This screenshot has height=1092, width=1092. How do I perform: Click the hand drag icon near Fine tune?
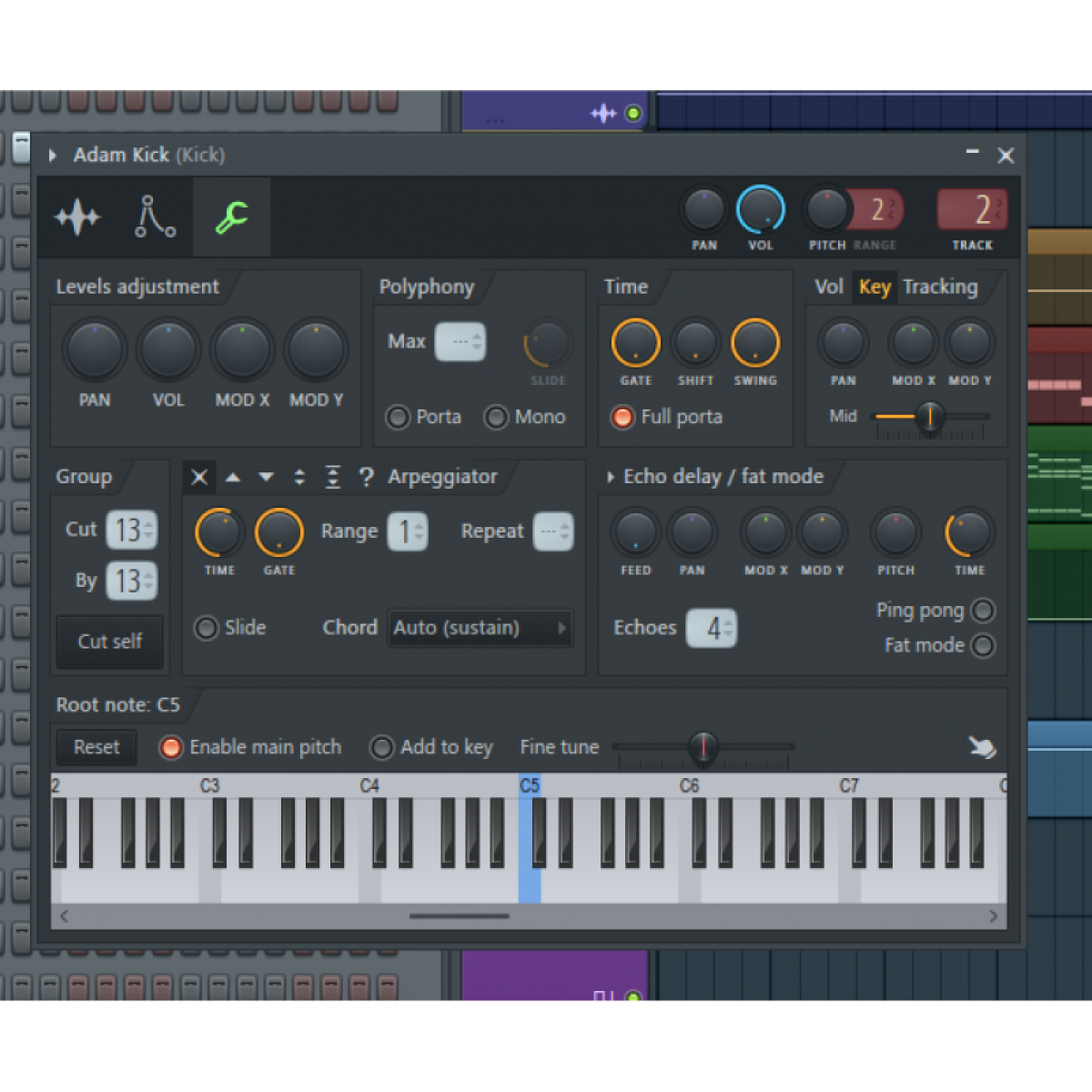point(981,746)
